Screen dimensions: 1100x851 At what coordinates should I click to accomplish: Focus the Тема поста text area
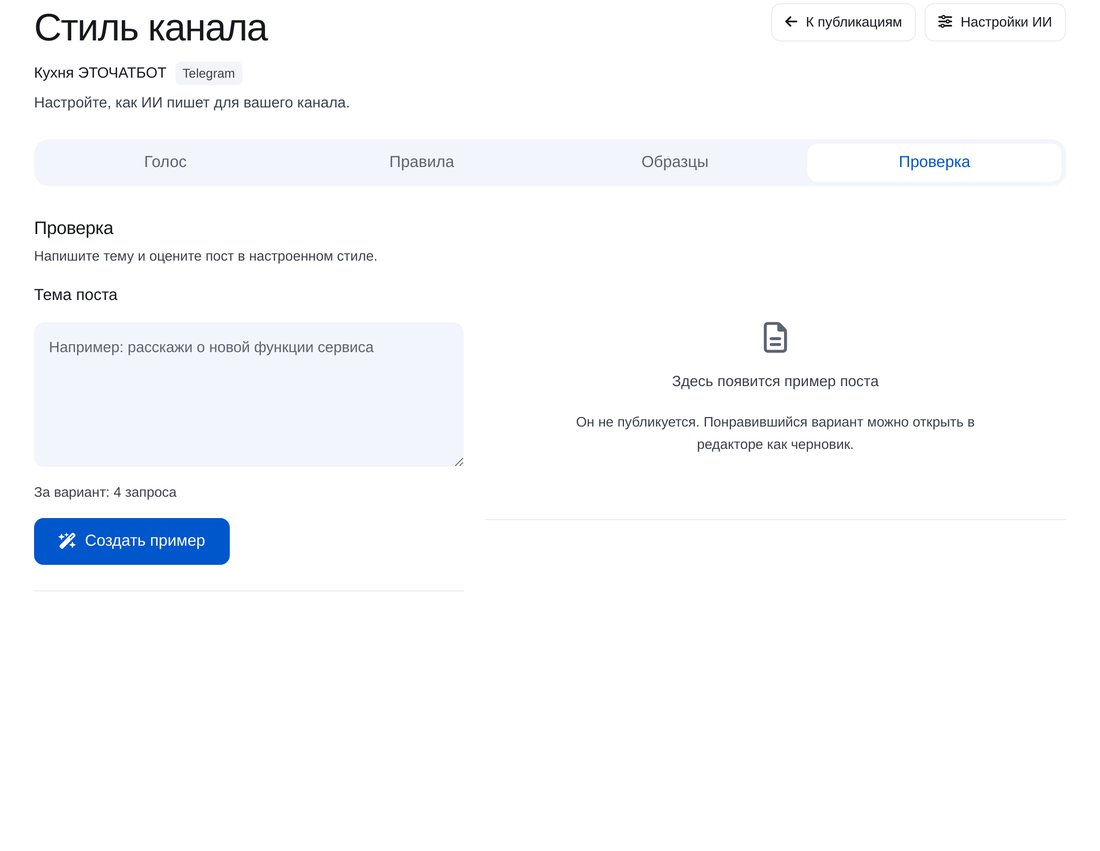click(249, 394)
